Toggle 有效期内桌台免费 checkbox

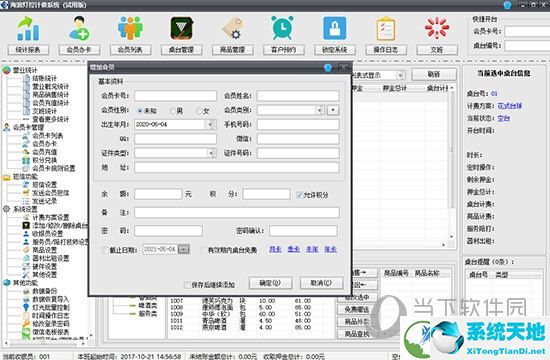point(202,250)
